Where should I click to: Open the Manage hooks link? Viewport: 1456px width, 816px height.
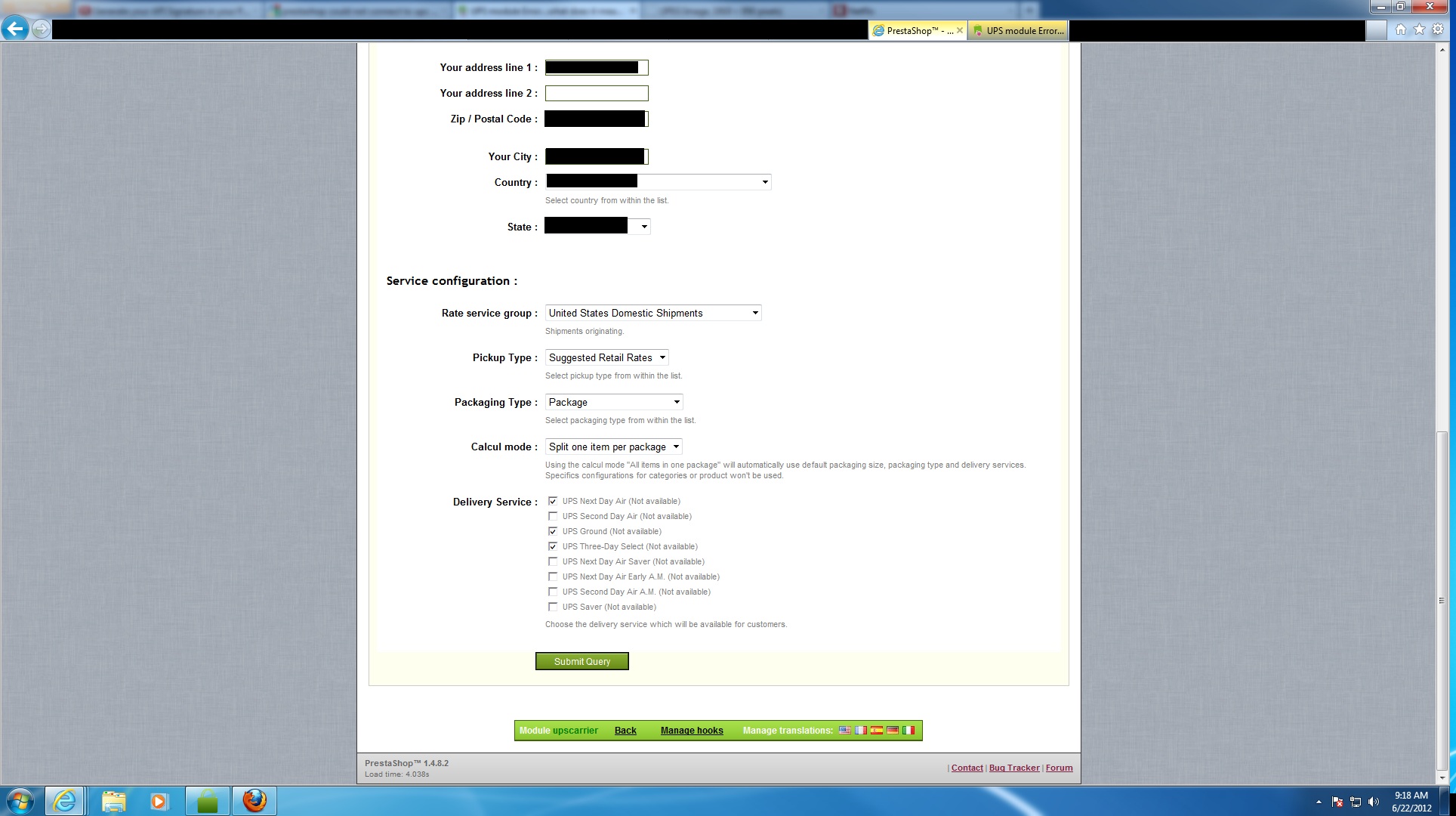click(691, 731)
